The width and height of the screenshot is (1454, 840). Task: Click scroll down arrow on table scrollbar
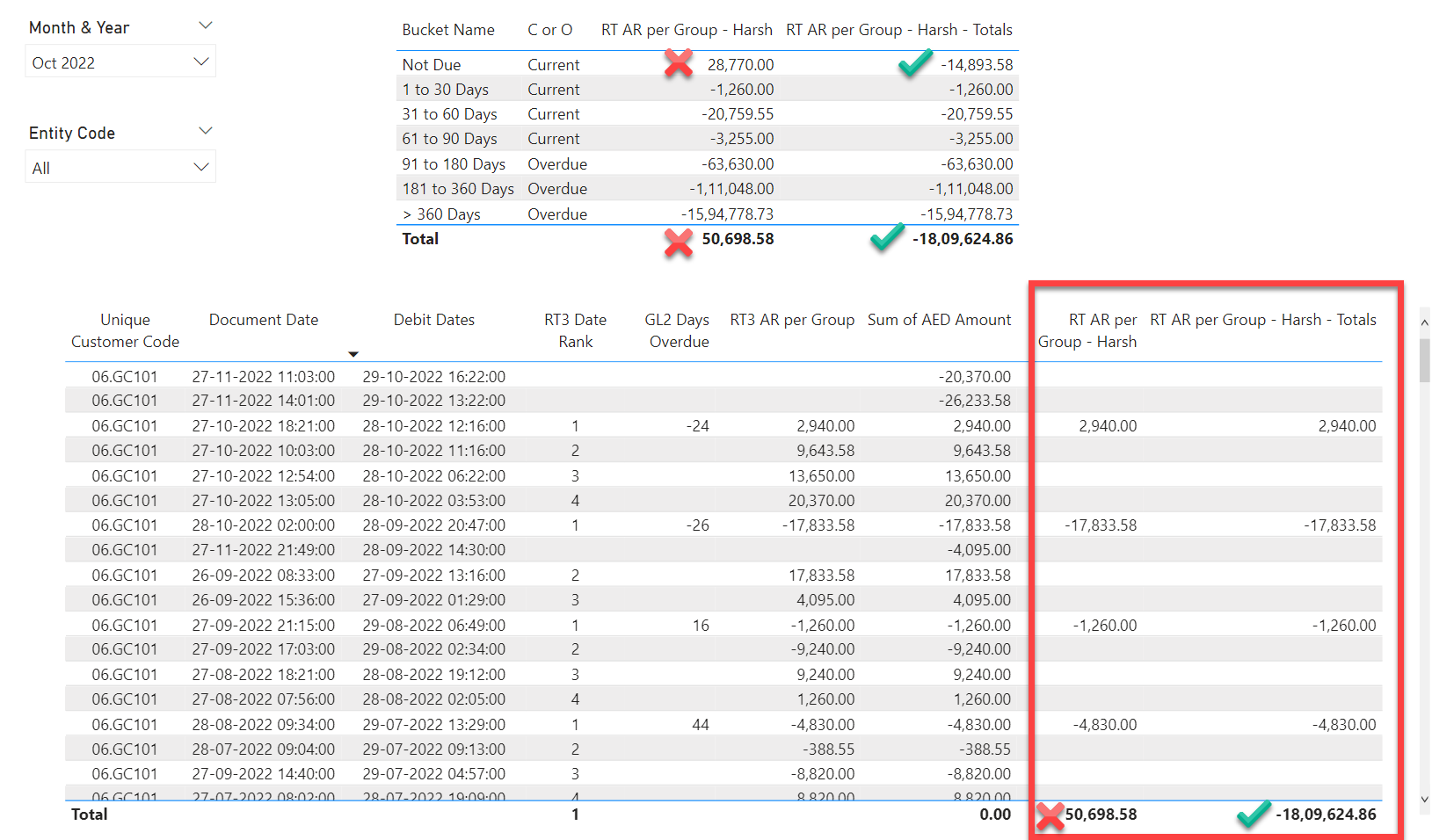(x=1424, y=800)
